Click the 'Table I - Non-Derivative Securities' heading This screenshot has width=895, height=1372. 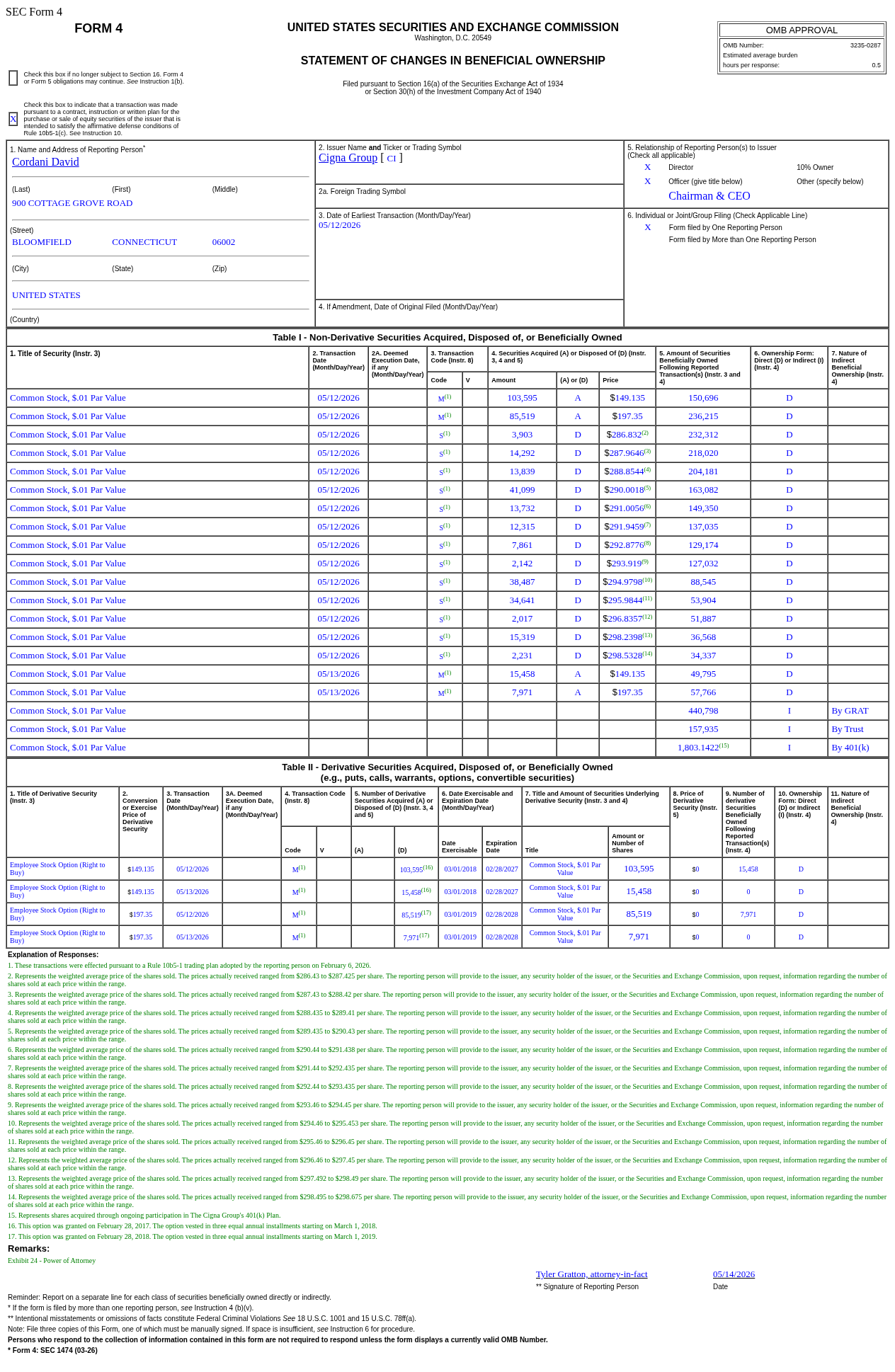tap(447, 338)
